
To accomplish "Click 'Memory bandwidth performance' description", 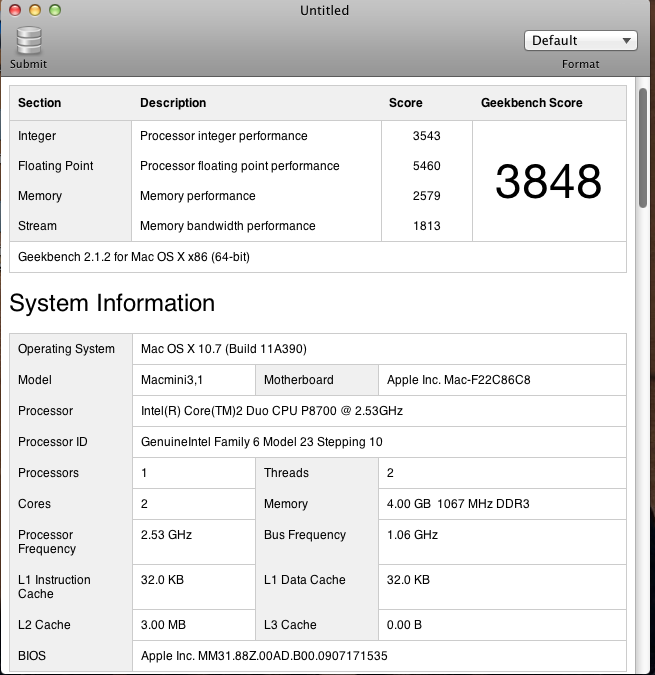I will coord(228,226).
